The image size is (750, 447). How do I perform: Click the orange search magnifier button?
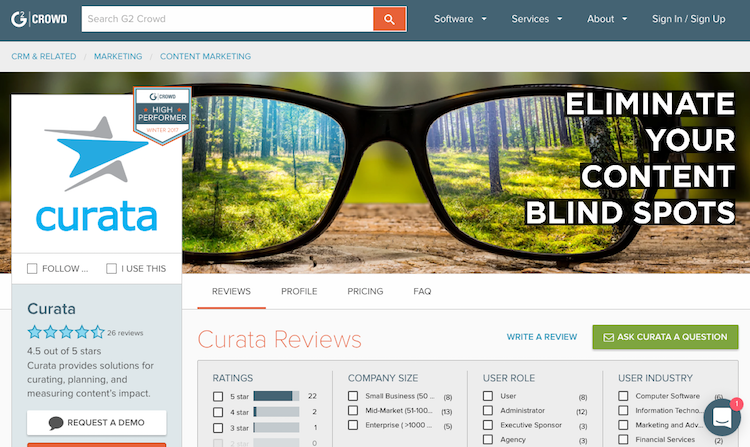pos(389,19)
